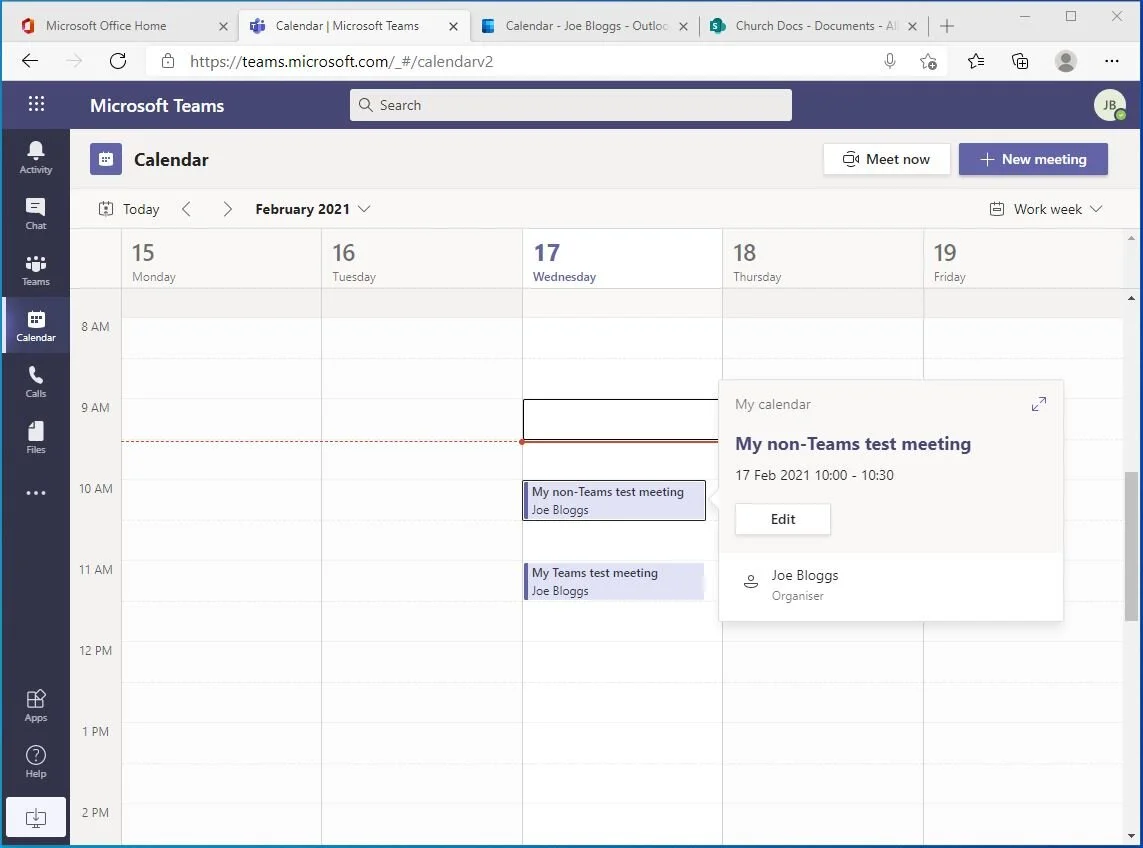View site information lock icon
1143x848 pixels.
[168, 61]
